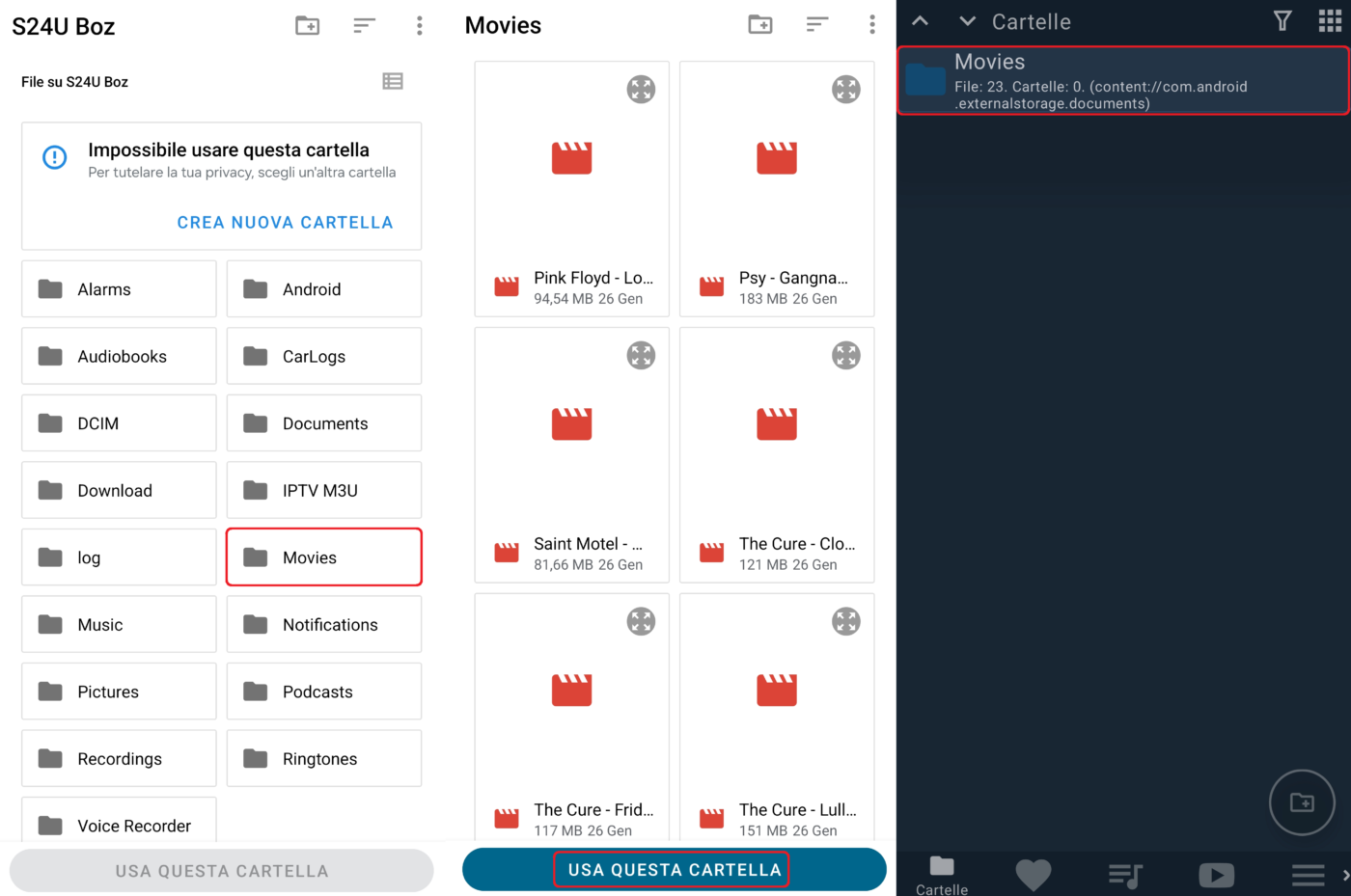
Task: Create a new folder in the Movies header
Action: [760, 25]
